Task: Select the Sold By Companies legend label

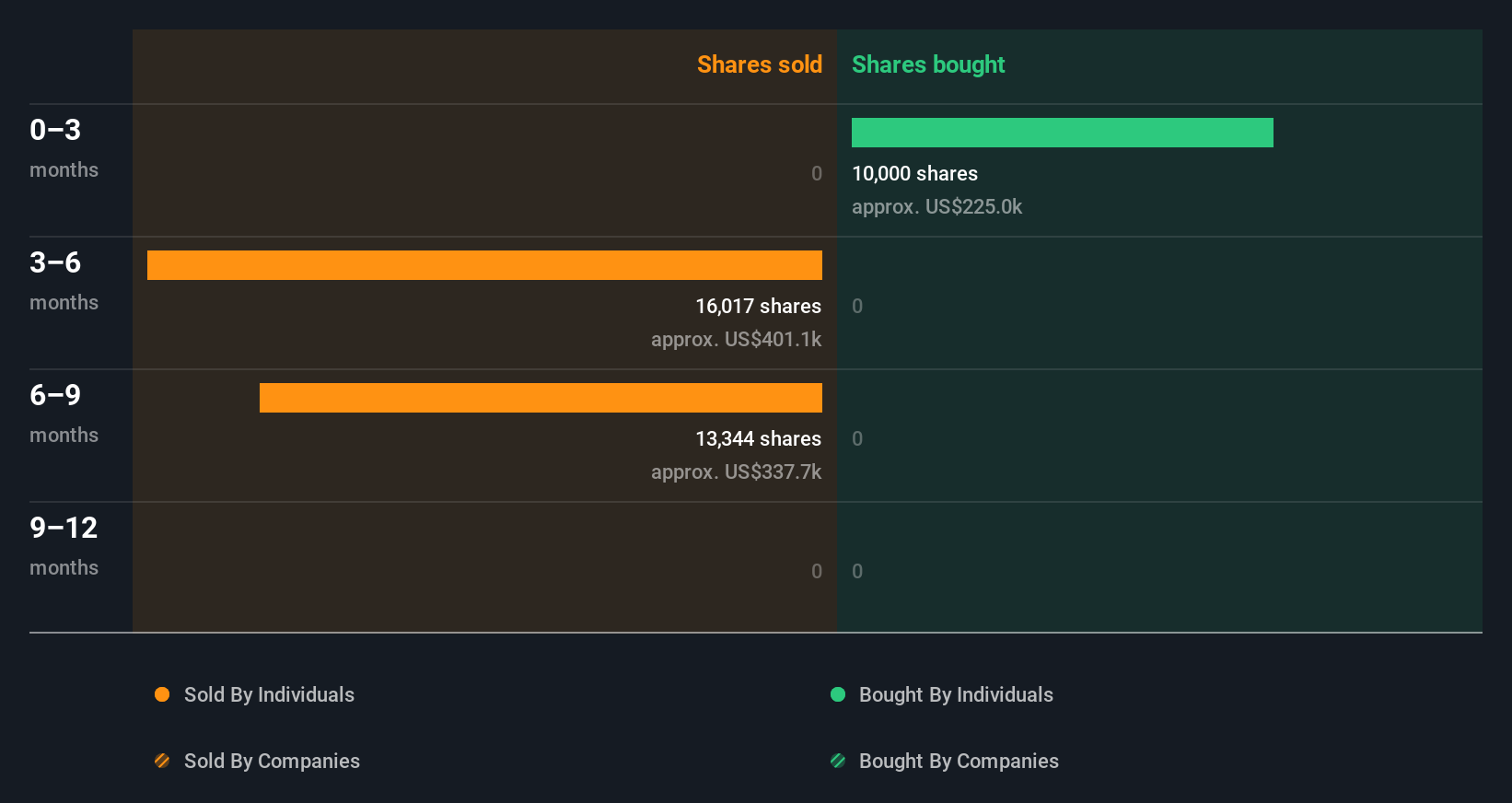Action: pos(272,762)
